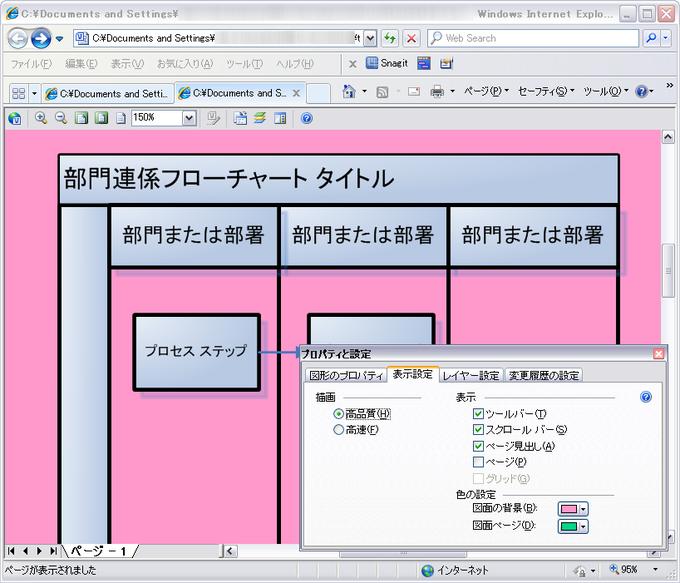Open the ヘルプ(H) menu
This screenshot has height=583, width=680.
tap(295, 64)
